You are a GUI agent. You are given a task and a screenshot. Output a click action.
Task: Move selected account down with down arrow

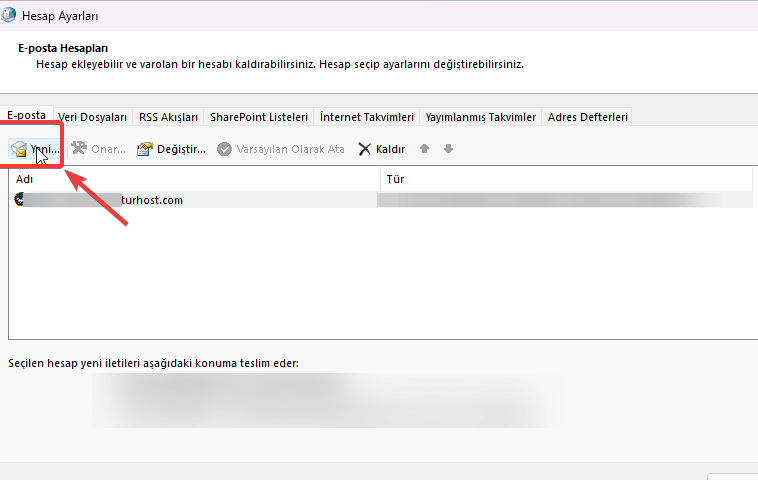[x=448, y=149]
